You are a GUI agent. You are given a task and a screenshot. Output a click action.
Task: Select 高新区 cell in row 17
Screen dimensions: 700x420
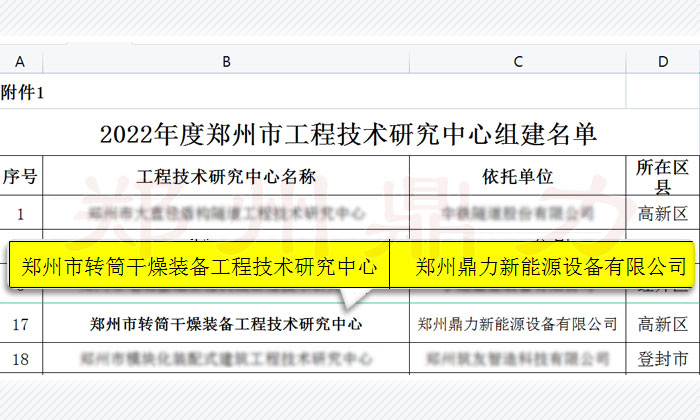pyautogui.click(x=662, y=324)
